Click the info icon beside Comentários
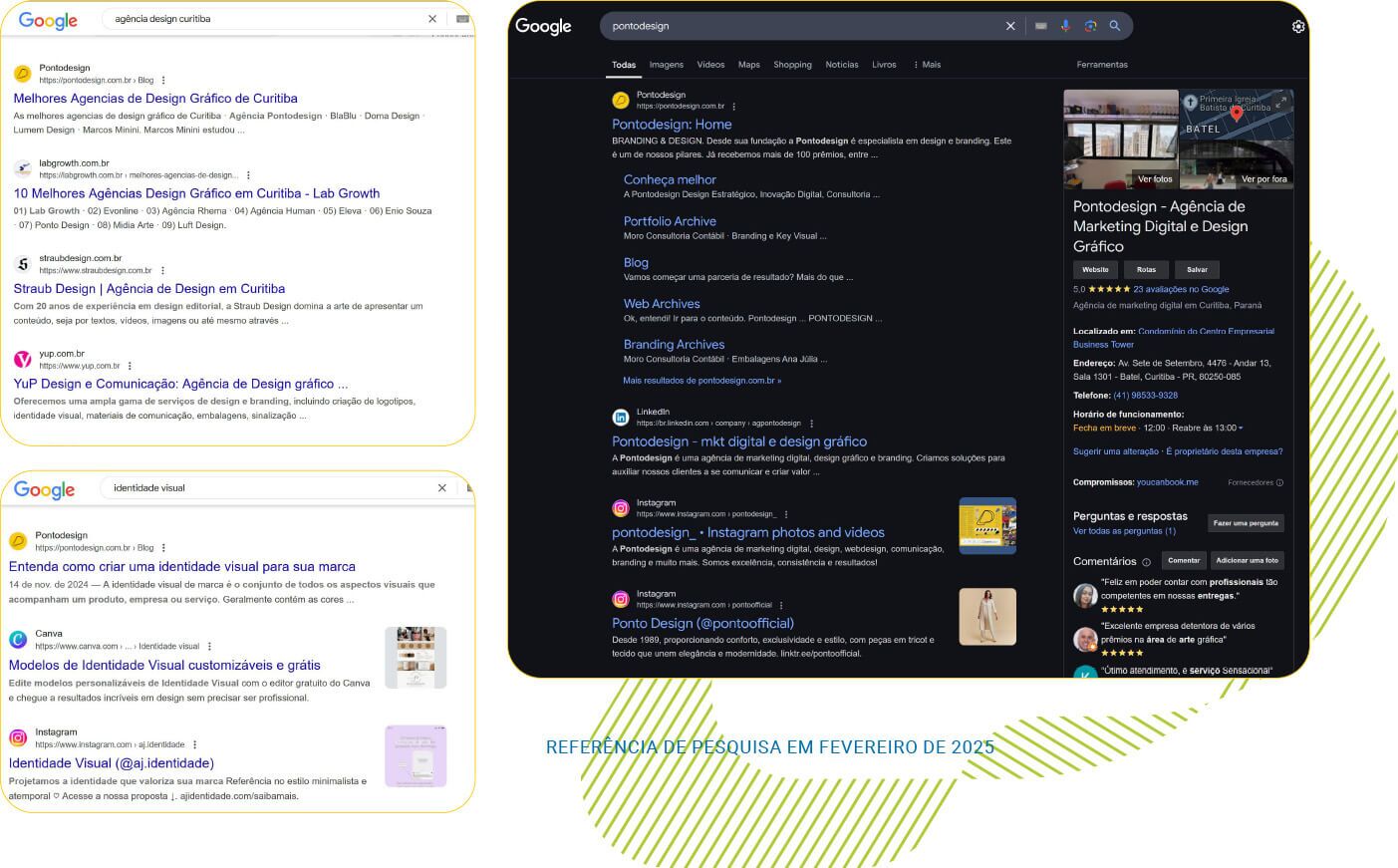 pyautogui.click(x=1146, y=562)
